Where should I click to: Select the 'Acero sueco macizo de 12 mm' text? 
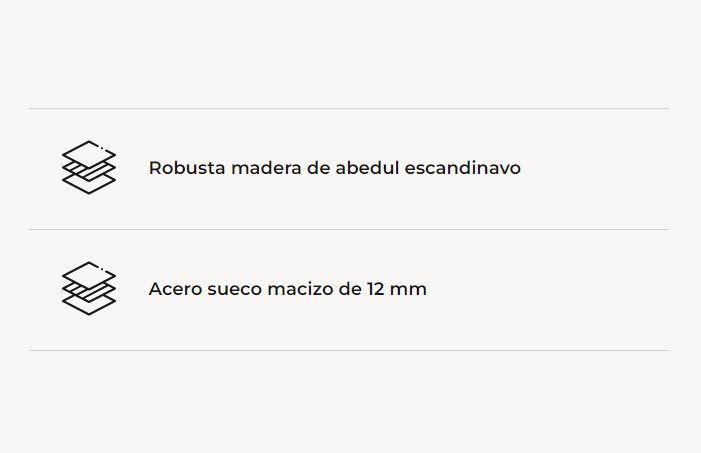pos(287,289)
